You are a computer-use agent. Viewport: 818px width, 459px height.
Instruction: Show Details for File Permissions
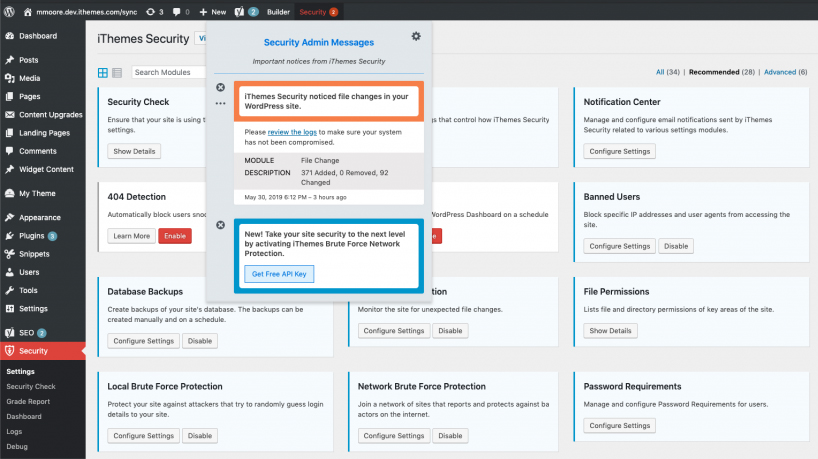pyautogui.click(x=610, y=331)
